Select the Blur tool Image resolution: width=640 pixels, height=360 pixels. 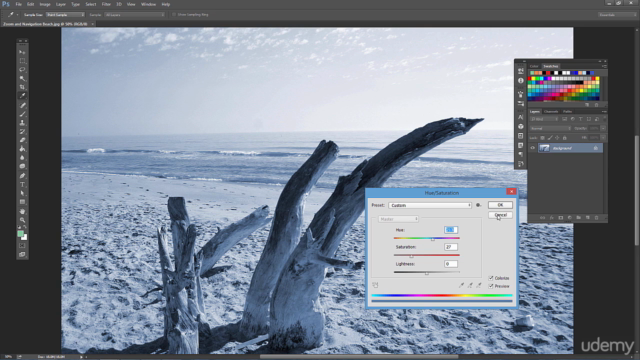[22, 158]
